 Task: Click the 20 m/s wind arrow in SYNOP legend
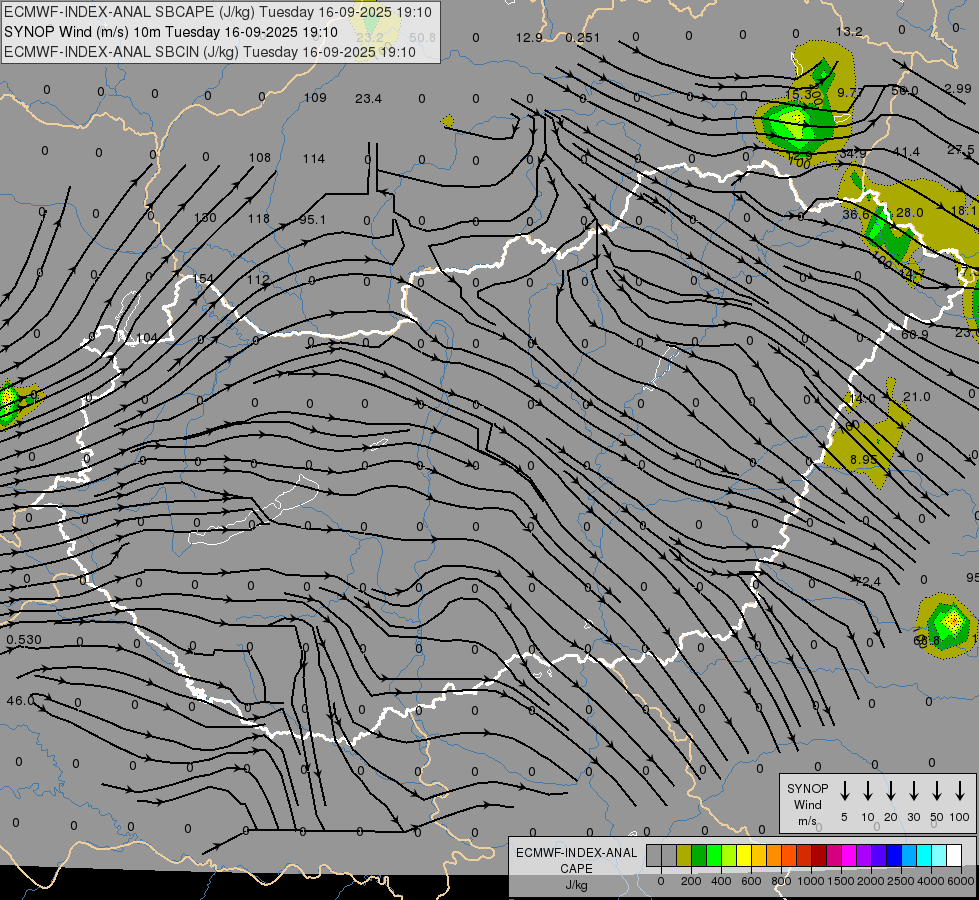coord(890,791)
